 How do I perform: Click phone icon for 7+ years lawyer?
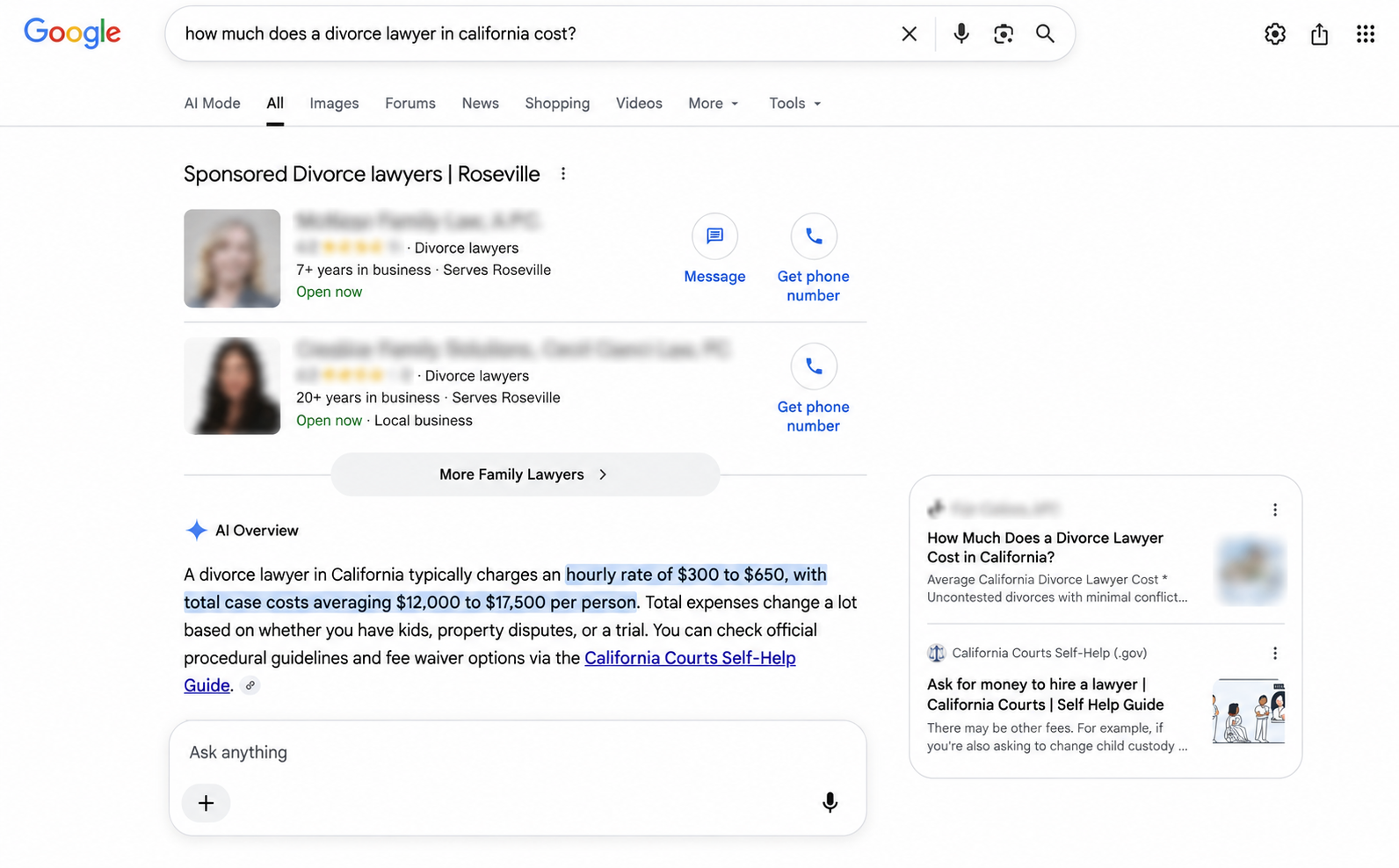(814, 235)
